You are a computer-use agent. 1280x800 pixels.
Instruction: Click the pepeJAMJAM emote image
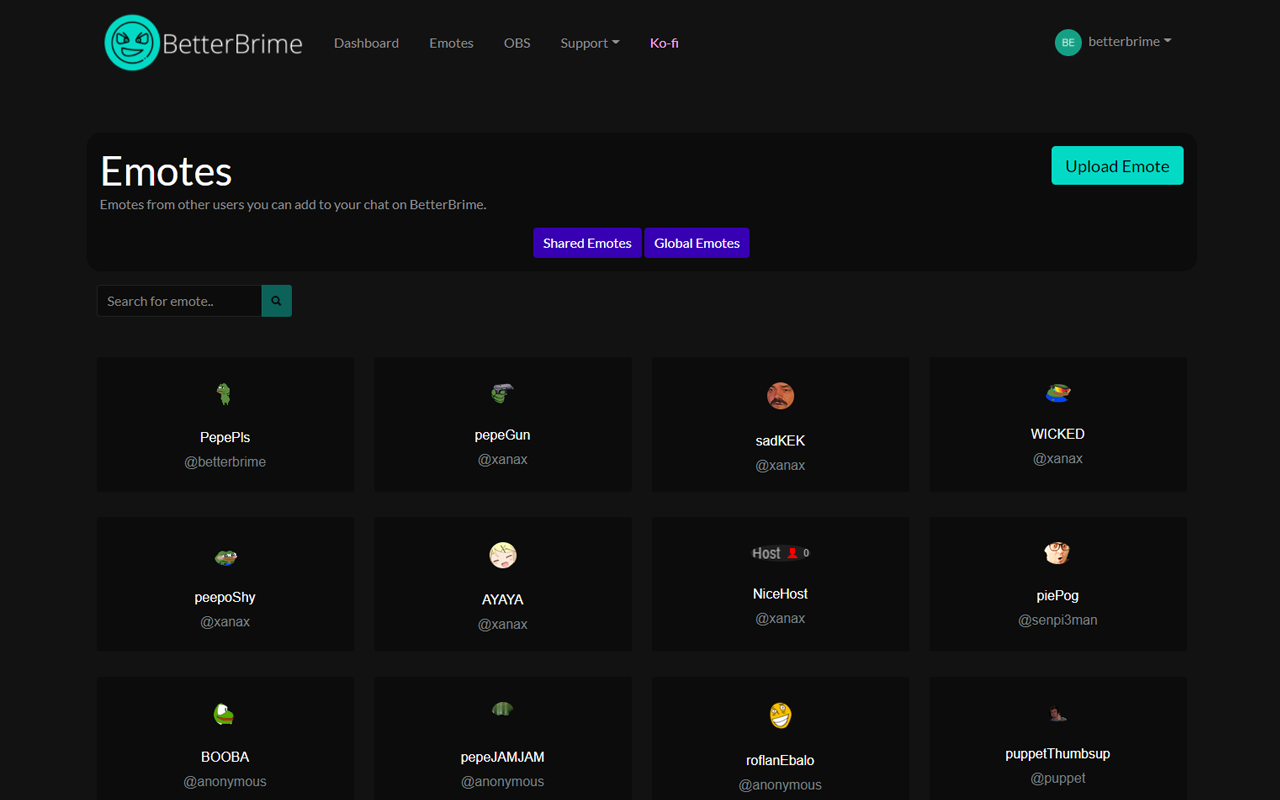(502, 709)
